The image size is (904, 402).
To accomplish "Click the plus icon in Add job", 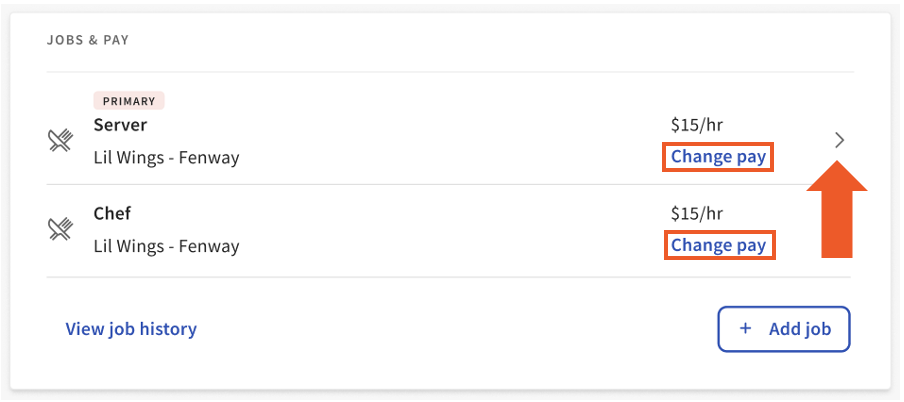I will point(744,329).
